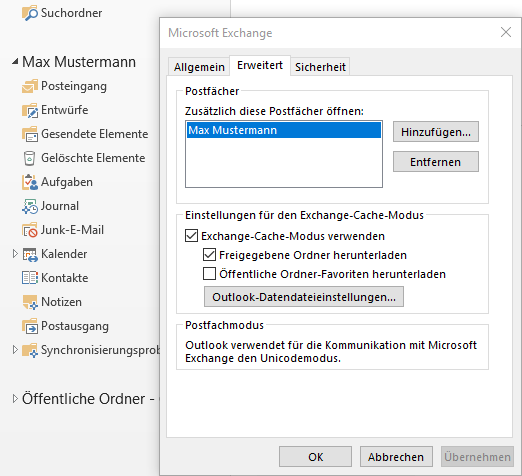This screenshot has width=522, height=476.
Task: Click the Postausgang outbox icon
Action: point(30,326)
